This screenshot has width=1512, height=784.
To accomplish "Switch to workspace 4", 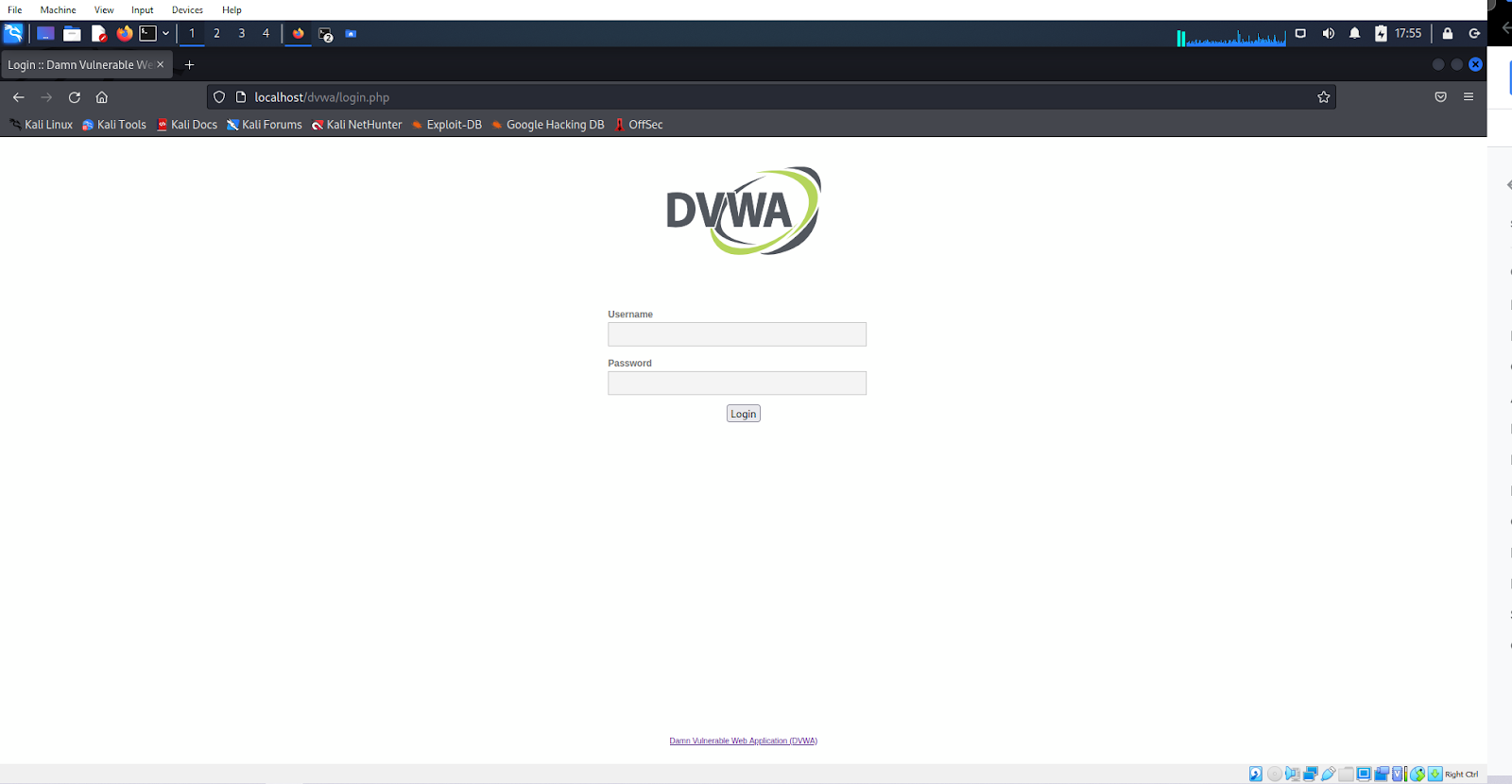I will pos(266,33).
